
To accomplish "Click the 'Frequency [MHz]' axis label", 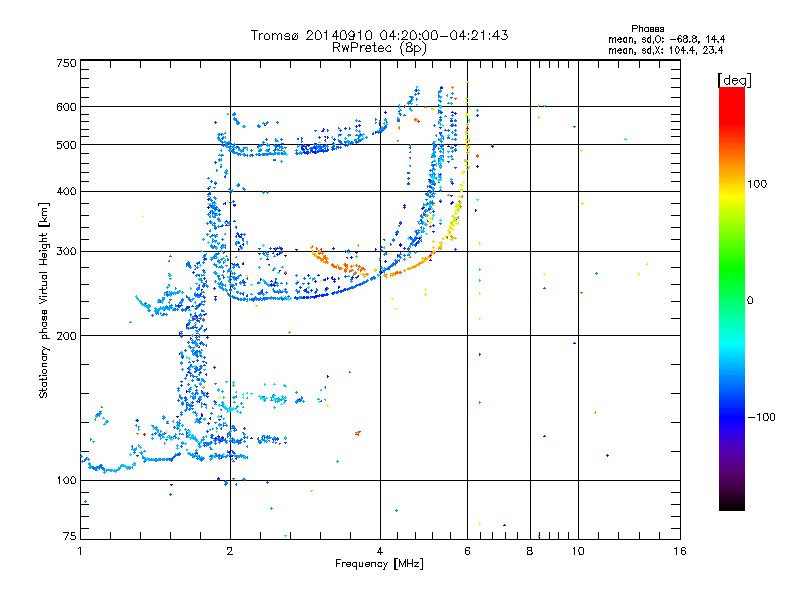I will coord(379,564).
